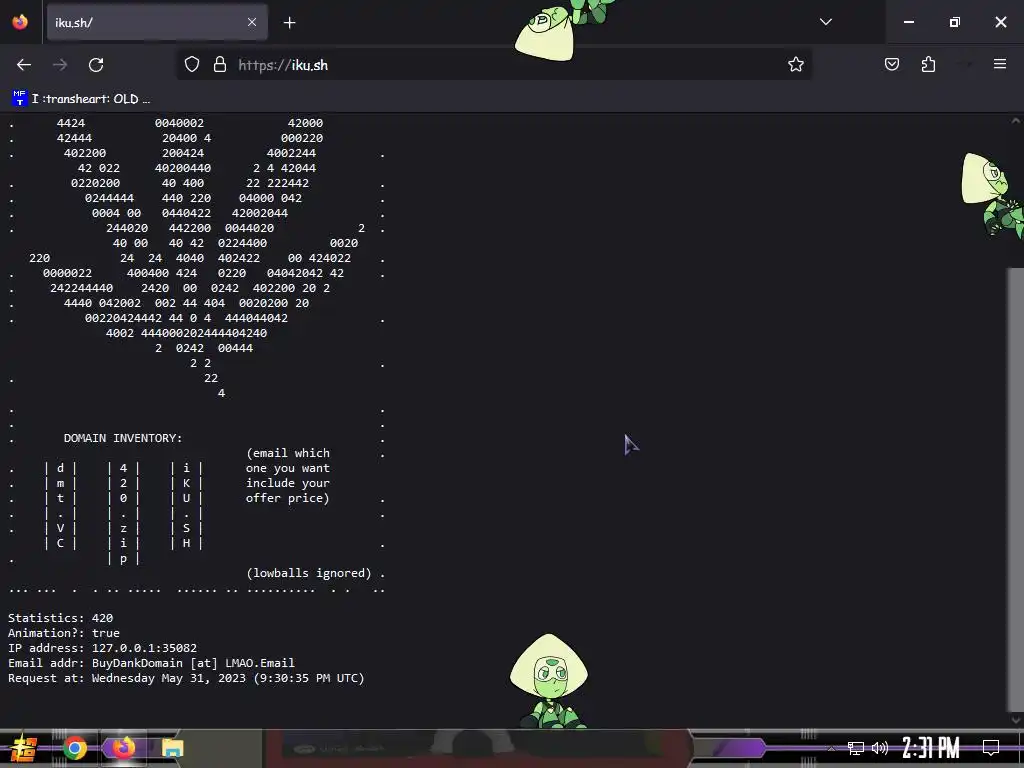Image resolution: width=1024 pixels, height=768 pixels.
Task: Close the iku.sh tab
Action: tap(252, 22)
